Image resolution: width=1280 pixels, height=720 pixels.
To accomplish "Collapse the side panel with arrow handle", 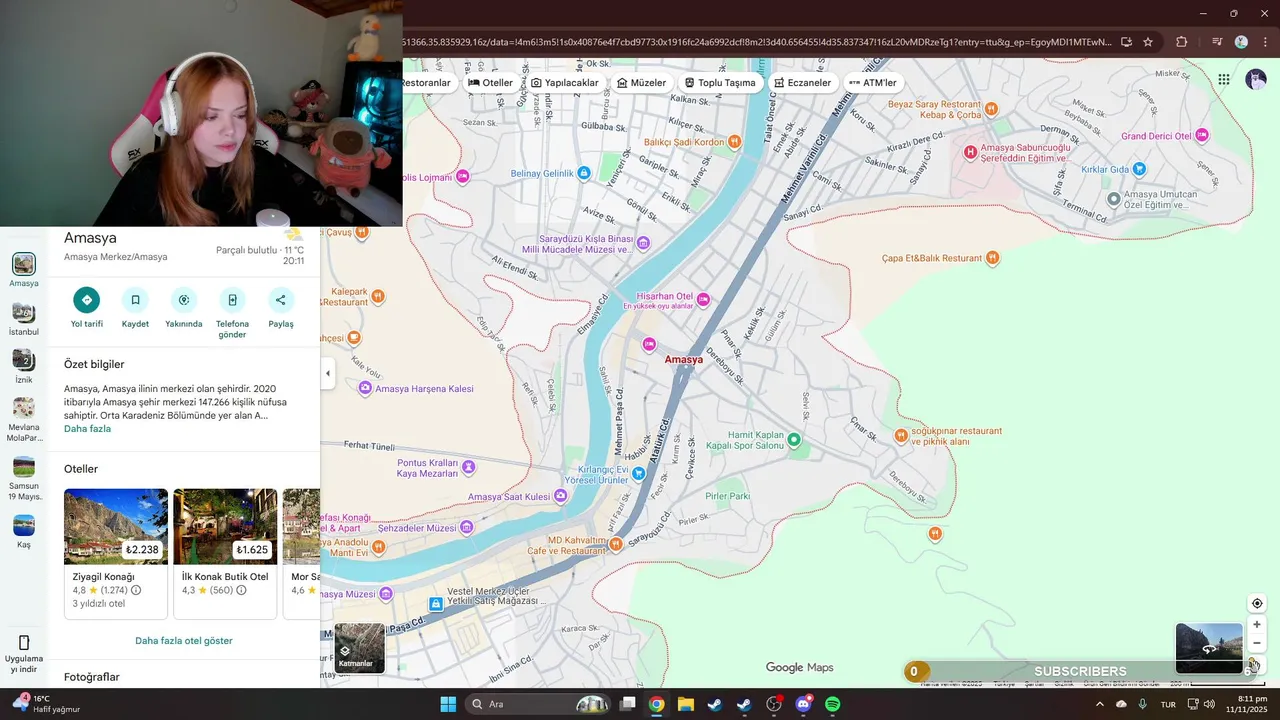I will click(328, 374).
